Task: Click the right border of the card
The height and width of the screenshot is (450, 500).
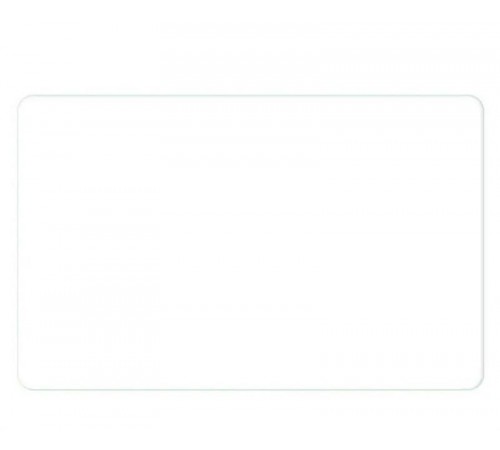Action: pyautogui.click(x=483, y=242)
